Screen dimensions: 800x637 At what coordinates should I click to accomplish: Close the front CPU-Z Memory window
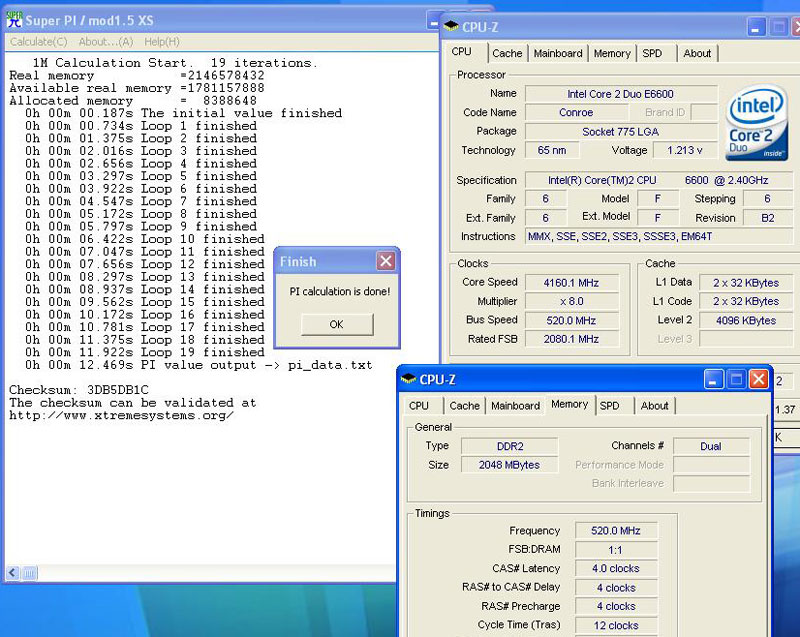[x=759, y=379]
